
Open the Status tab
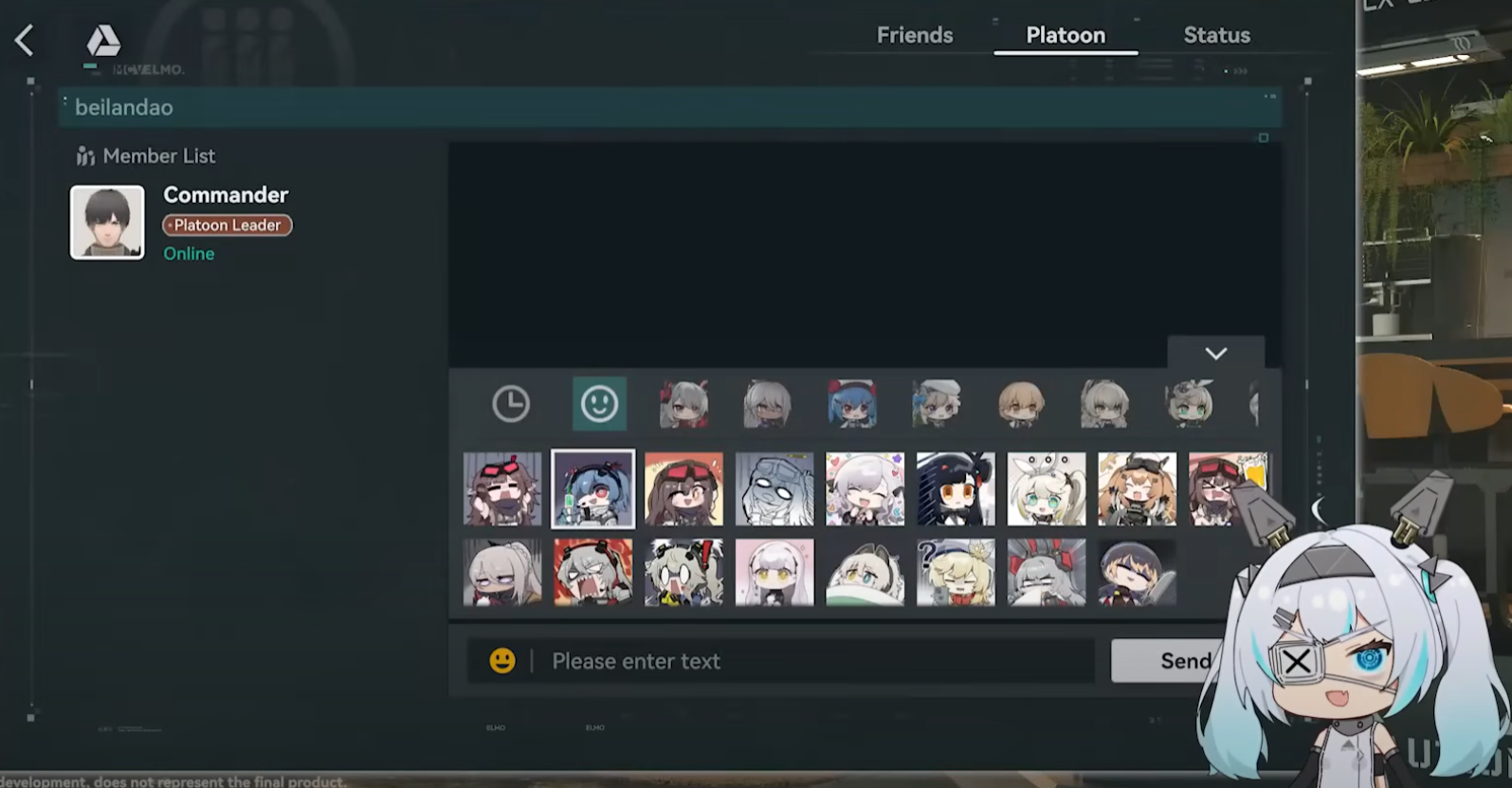tap(1216, 35)
